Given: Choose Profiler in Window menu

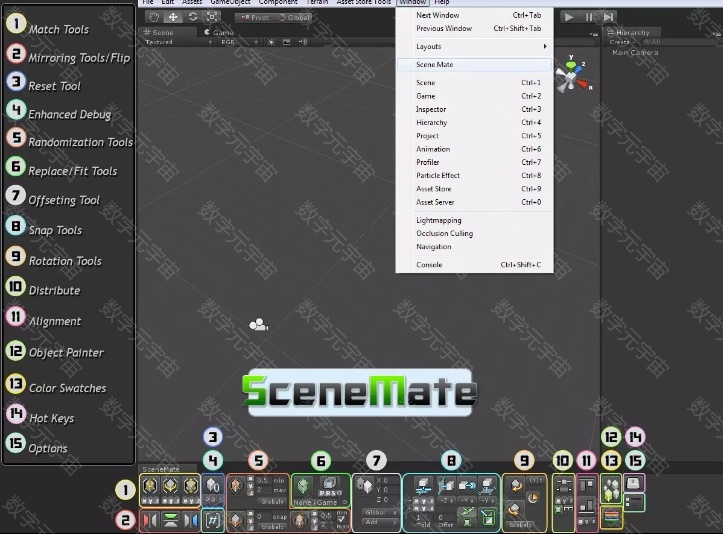Looking at the screenshot, I should click(x=475, y=162).
